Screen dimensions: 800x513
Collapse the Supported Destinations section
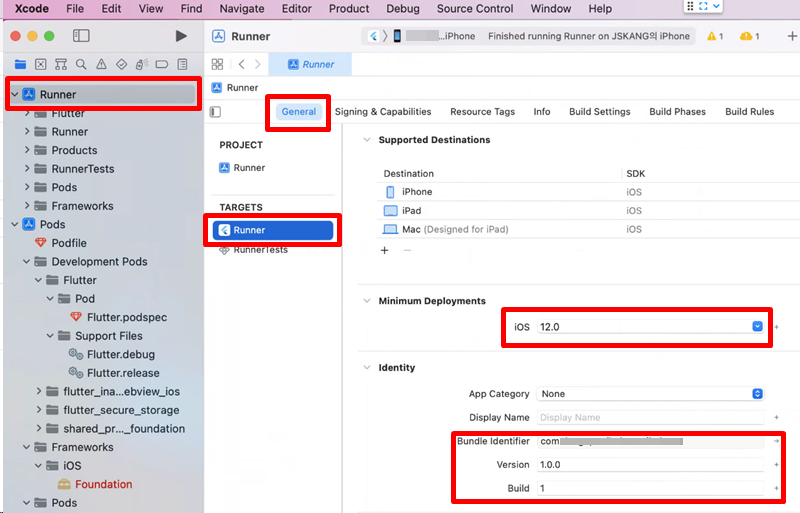[366, 140]
